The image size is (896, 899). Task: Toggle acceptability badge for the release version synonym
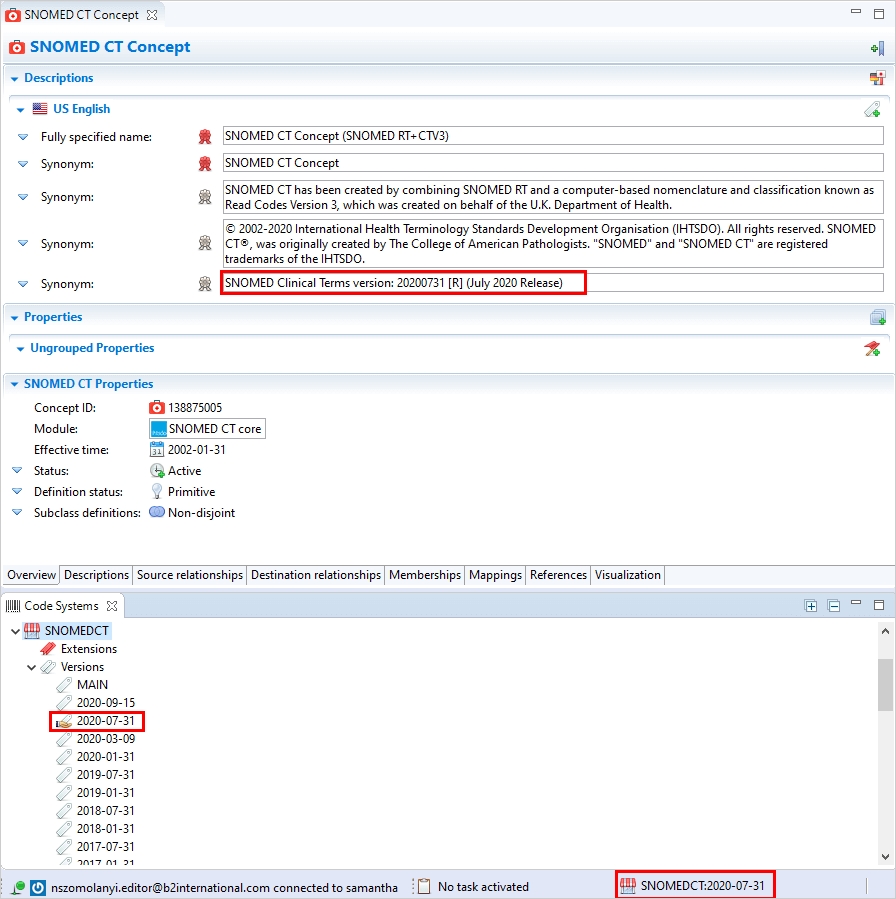[205, 284]
